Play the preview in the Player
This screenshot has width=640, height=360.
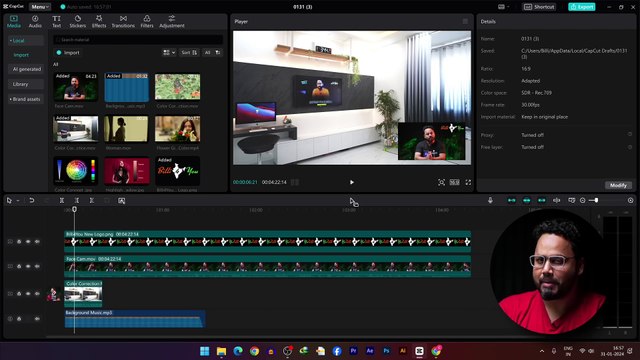point(351,182)
